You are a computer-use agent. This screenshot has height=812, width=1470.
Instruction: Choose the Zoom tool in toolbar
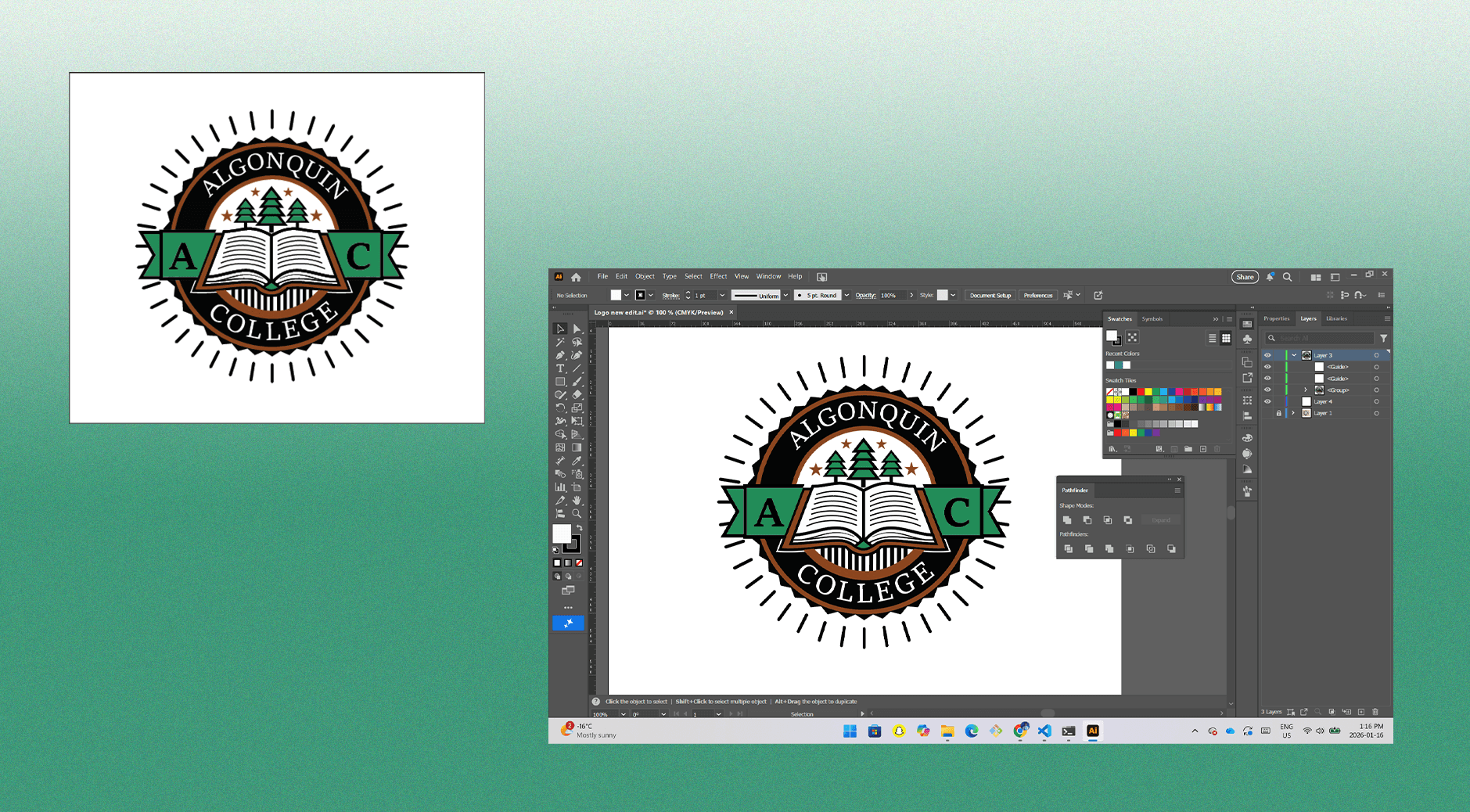pyautogui.click(x=577, y=514)
